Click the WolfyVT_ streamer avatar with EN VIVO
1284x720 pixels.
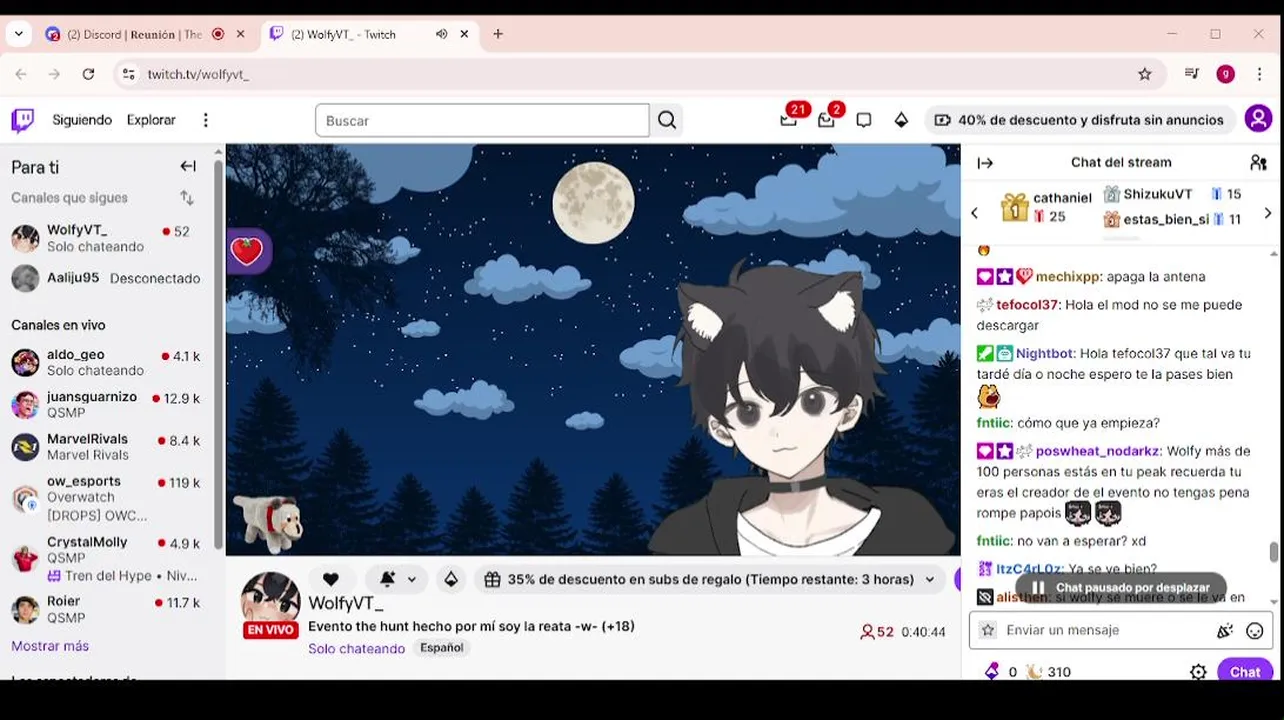(x=270, y=605)
